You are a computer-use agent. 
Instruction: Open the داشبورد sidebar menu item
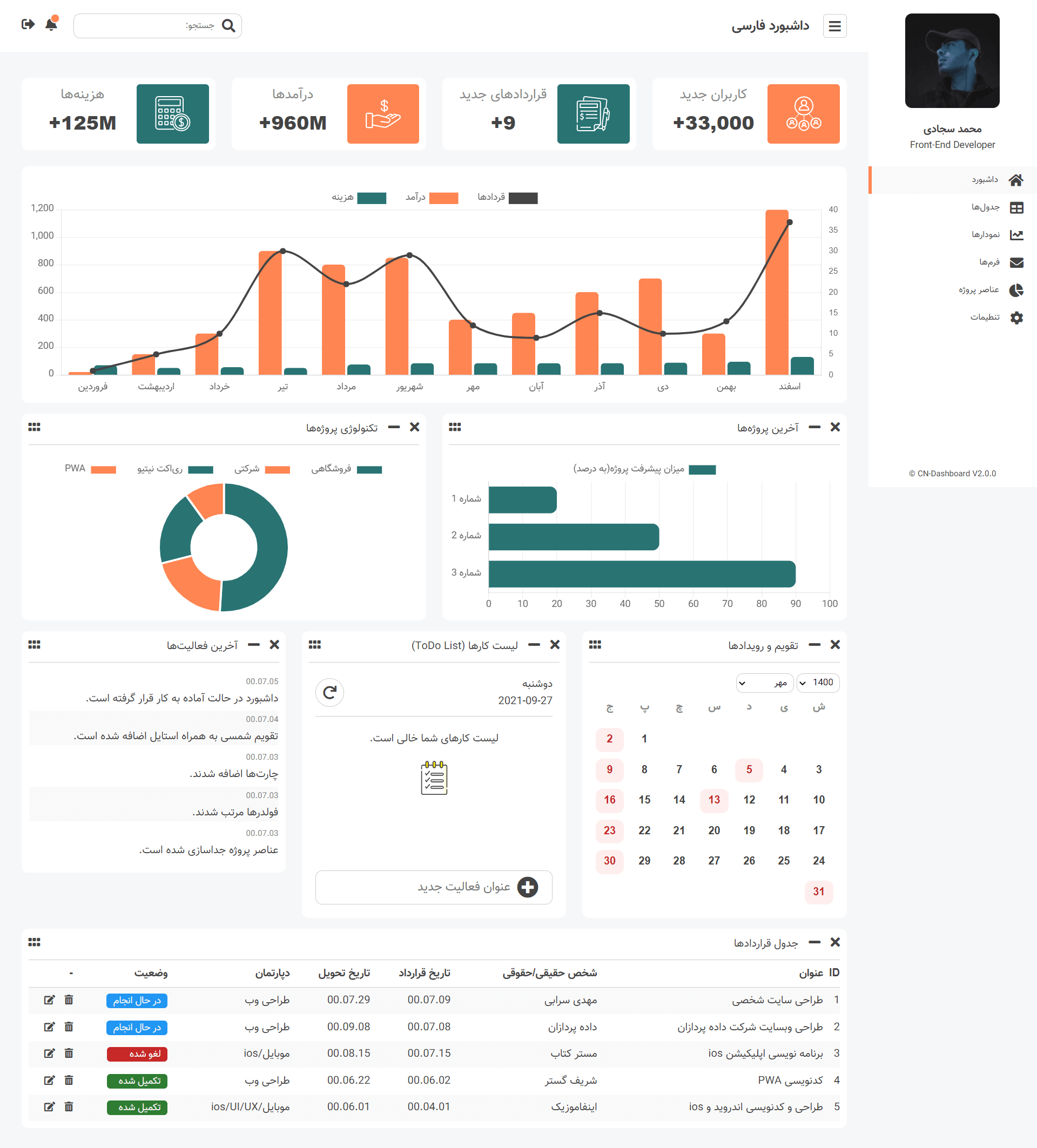[x=953, y=180]
